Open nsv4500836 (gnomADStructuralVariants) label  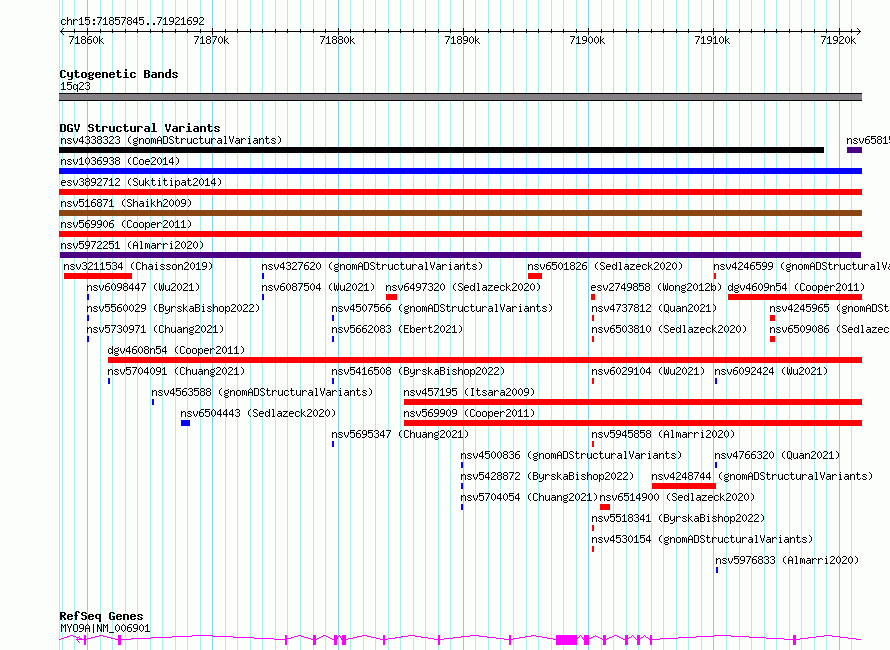click(x=571, y=455)
